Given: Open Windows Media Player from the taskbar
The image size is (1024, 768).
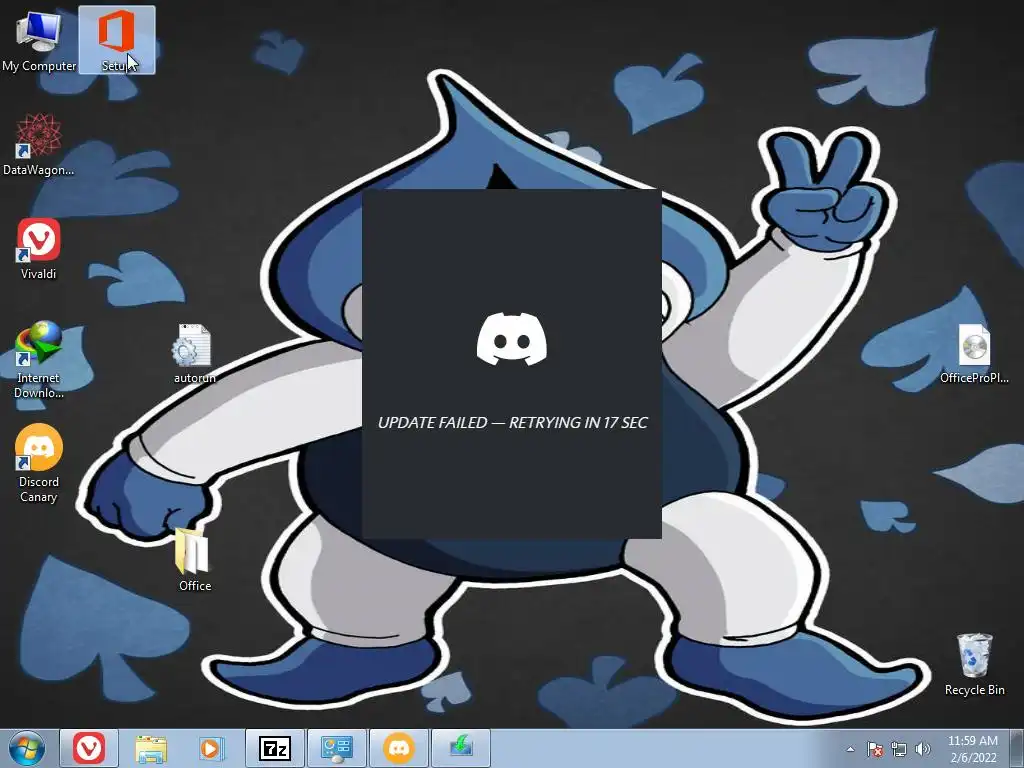Looking at the screenshot, I should click(x=212, y=748).
